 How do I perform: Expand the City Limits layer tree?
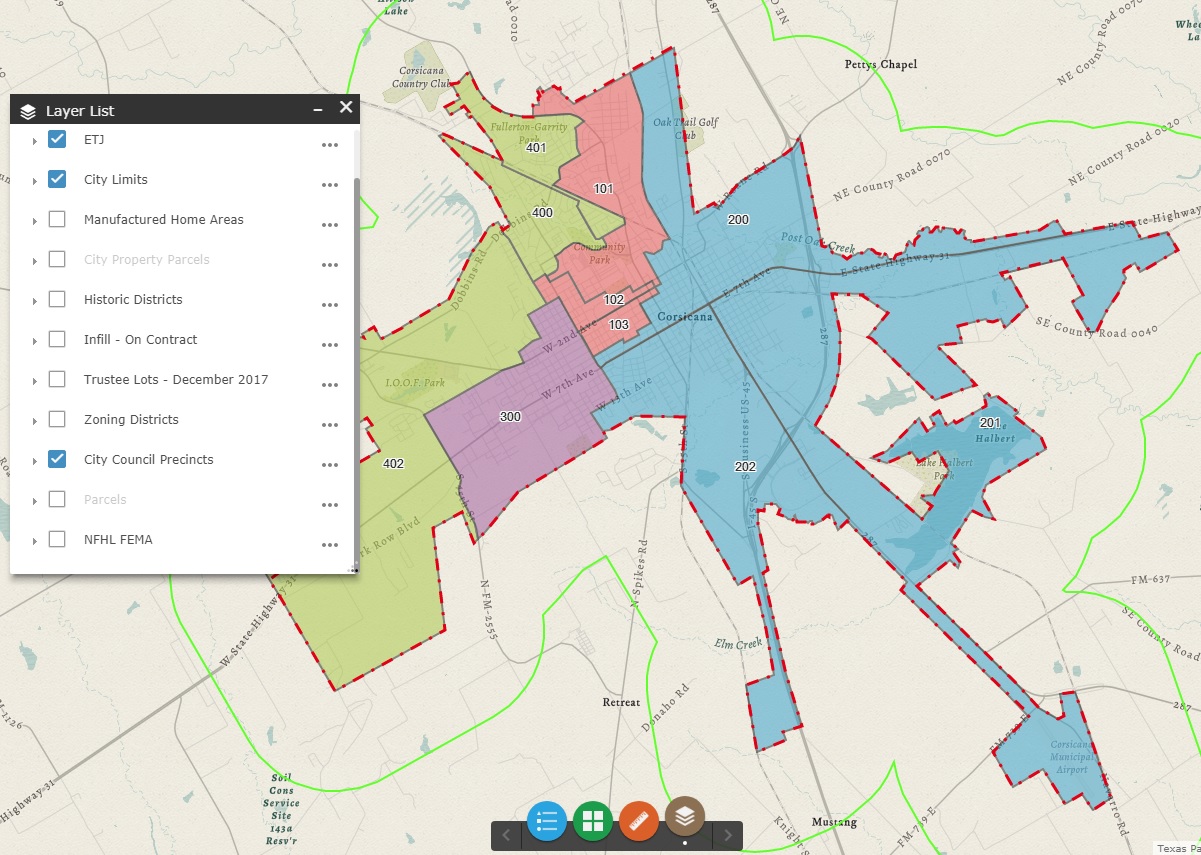pos(35,179)
